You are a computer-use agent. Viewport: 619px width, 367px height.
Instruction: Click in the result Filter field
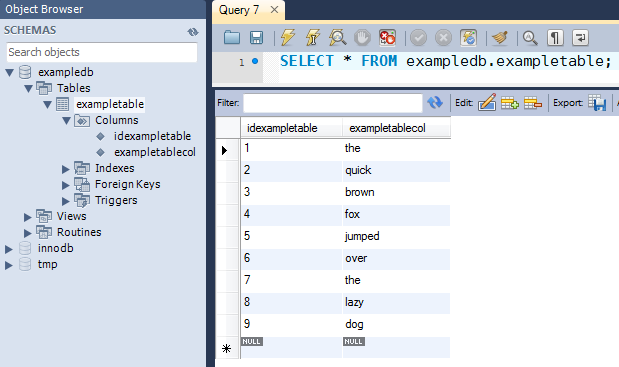pos(333,103)
